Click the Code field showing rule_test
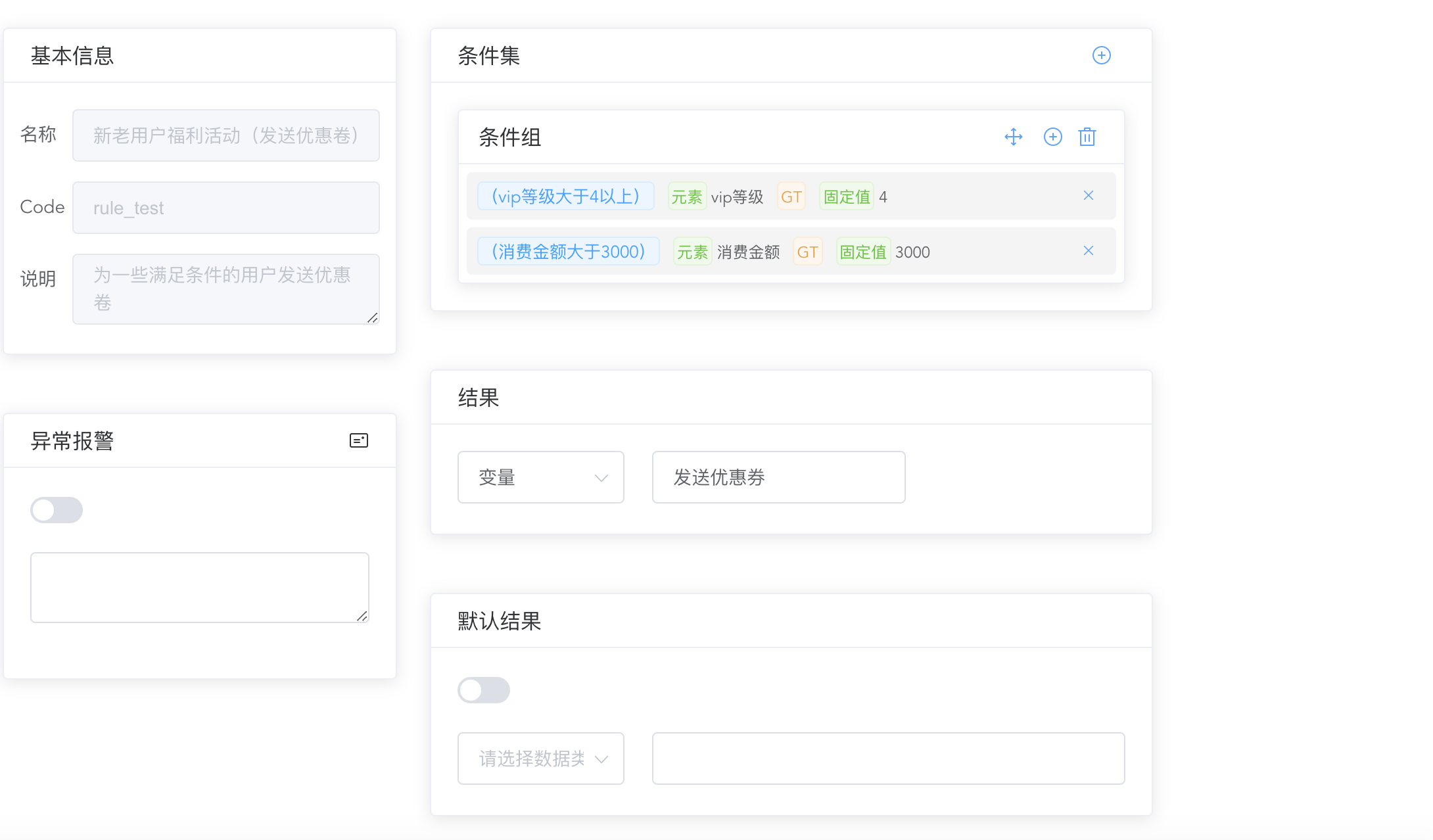The height and width of the screenshot is (840, 1433). coord(225,208)
